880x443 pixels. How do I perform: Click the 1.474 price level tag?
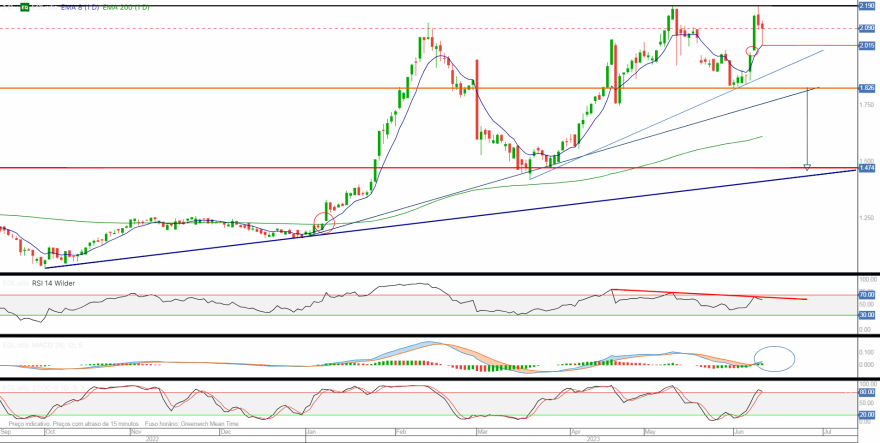click(x=867, y=168)
